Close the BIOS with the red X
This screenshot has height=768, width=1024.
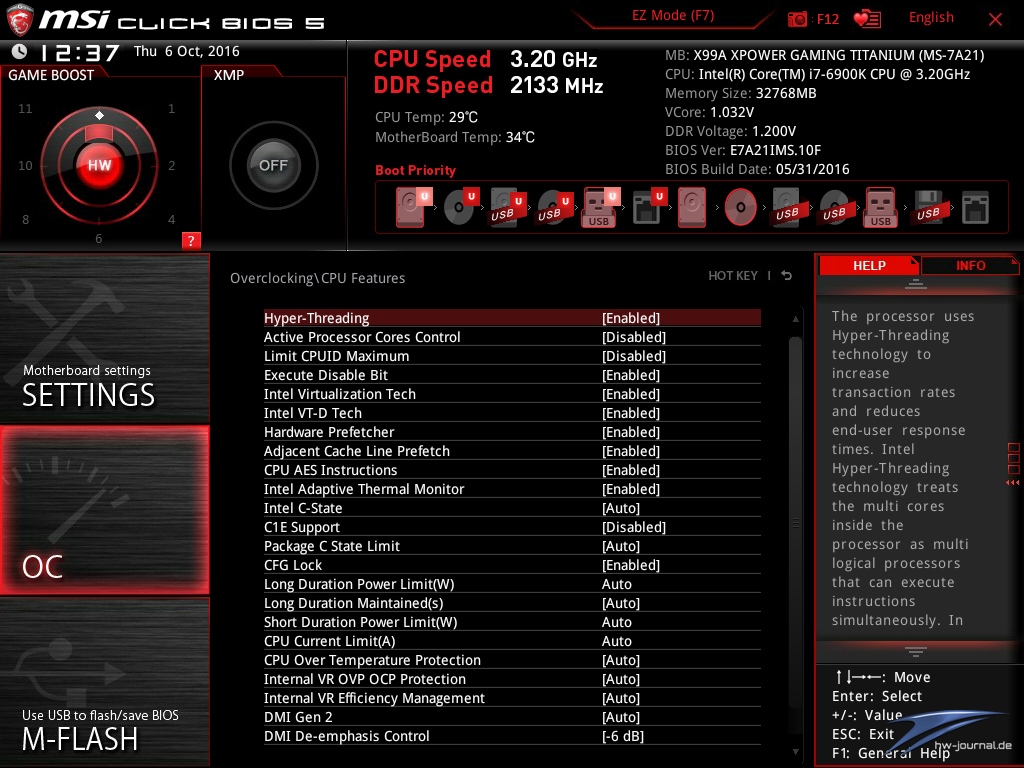pyautogui.click(x=995, y=19)
